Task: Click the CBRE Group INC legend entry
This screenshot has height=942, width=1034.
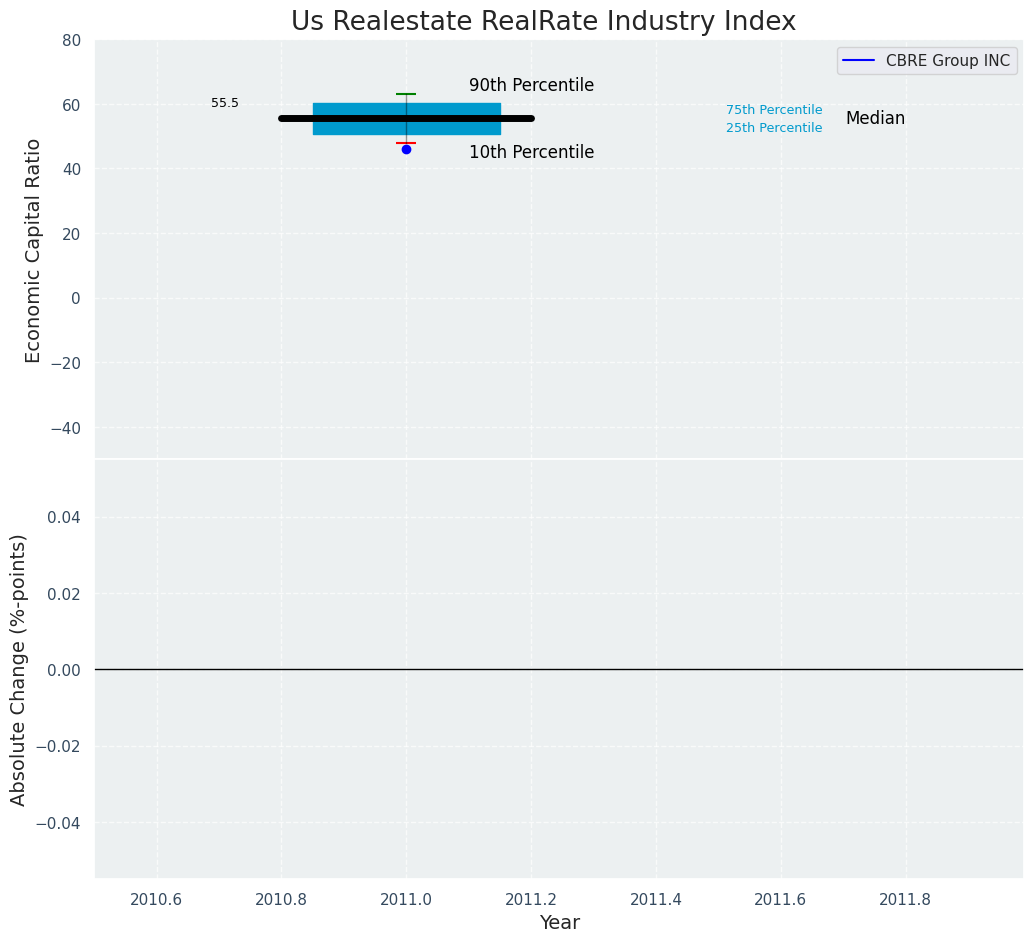Action: [x=947, y=61]
